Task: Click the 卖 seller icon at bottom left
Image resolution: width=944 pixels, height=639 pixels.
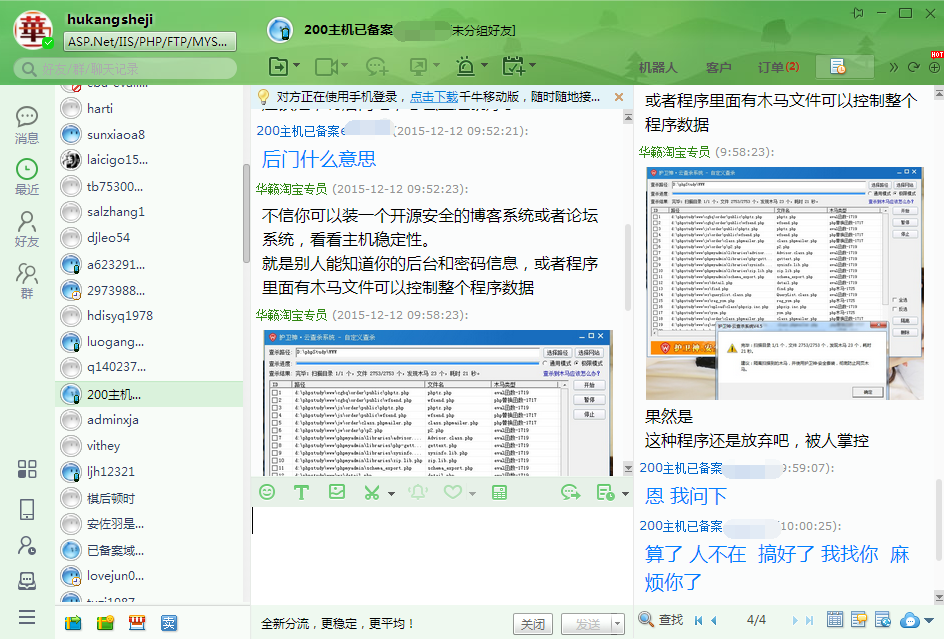Action: [x=169, y=623]
